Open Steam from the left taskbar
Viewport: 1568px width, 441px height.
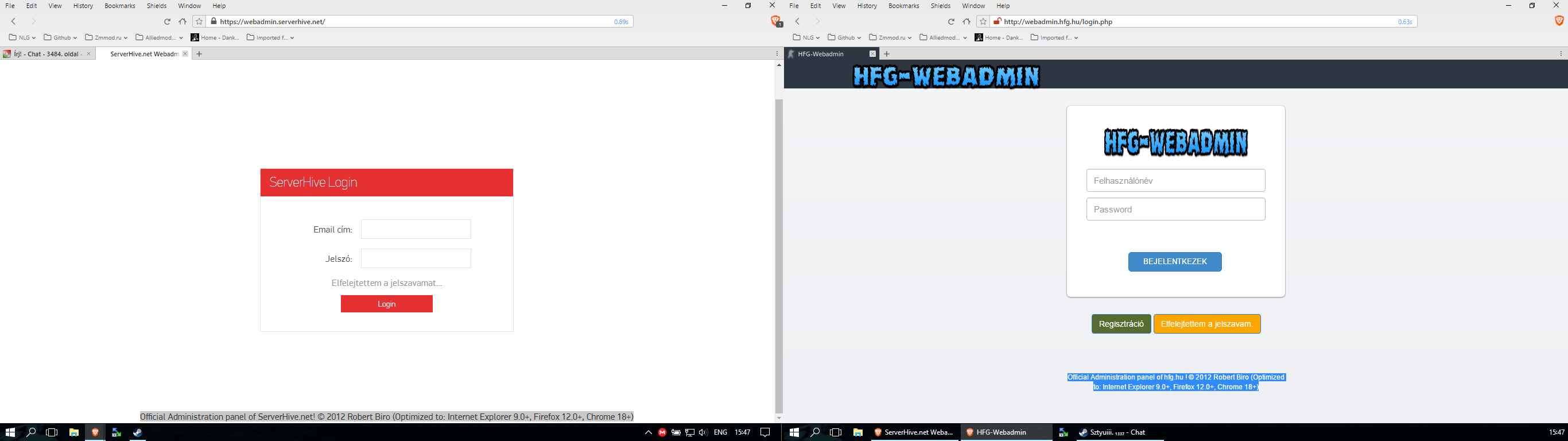point(138,432)
